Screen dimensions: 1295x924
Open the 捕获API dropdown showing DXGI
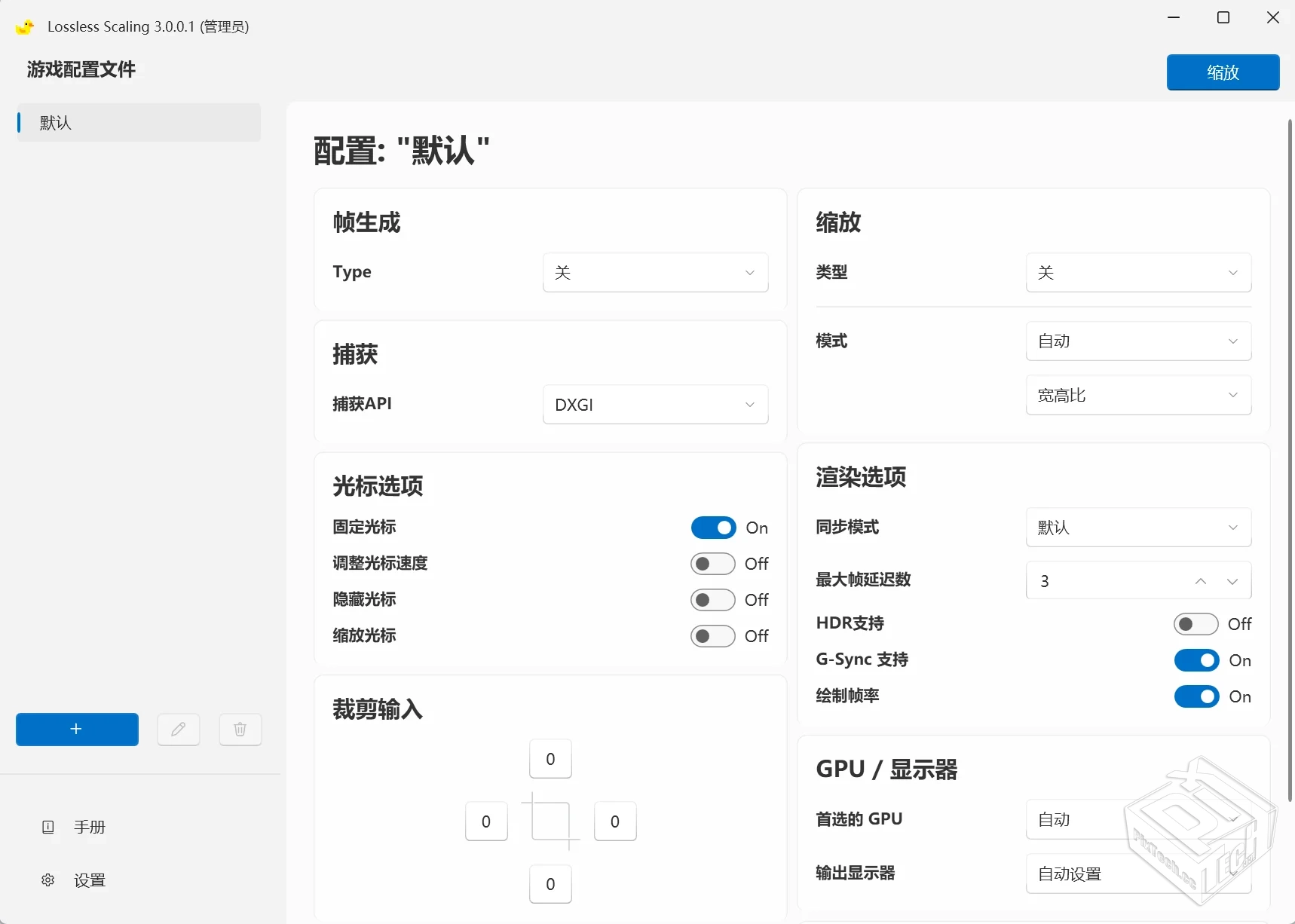click(x=655, y=404)
